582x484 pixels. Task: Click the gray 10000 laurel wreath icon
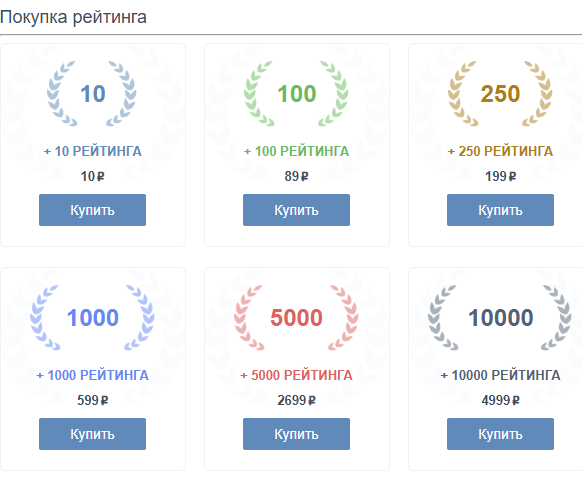pos(500,318)
